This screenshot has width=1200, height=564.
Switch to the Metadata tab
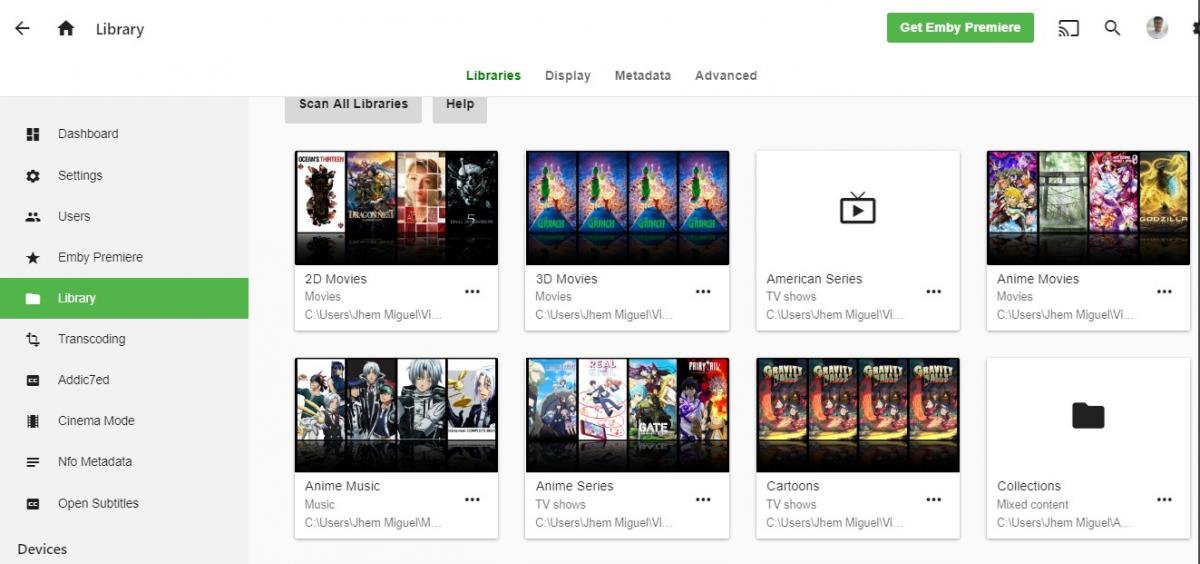pos(643,76)
